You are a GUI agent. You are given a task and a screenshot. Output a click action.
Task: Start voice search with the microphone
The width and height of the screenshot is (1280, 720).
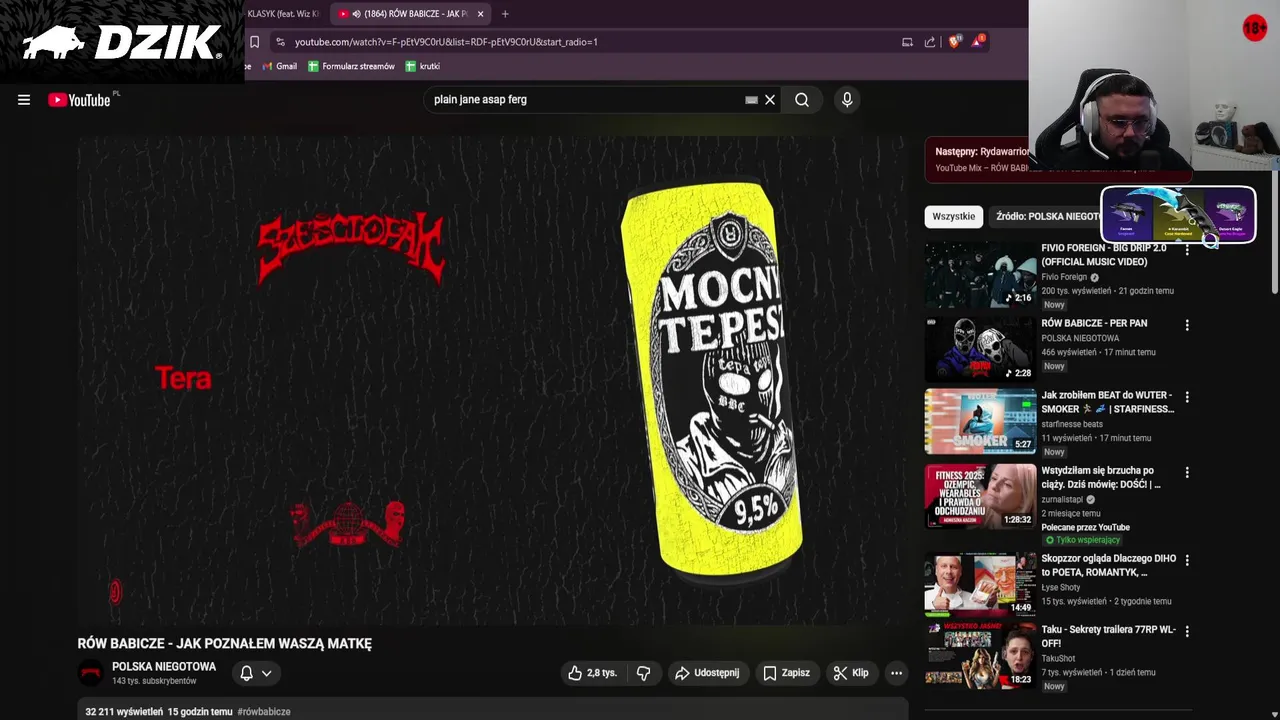[x=847, y=100]
